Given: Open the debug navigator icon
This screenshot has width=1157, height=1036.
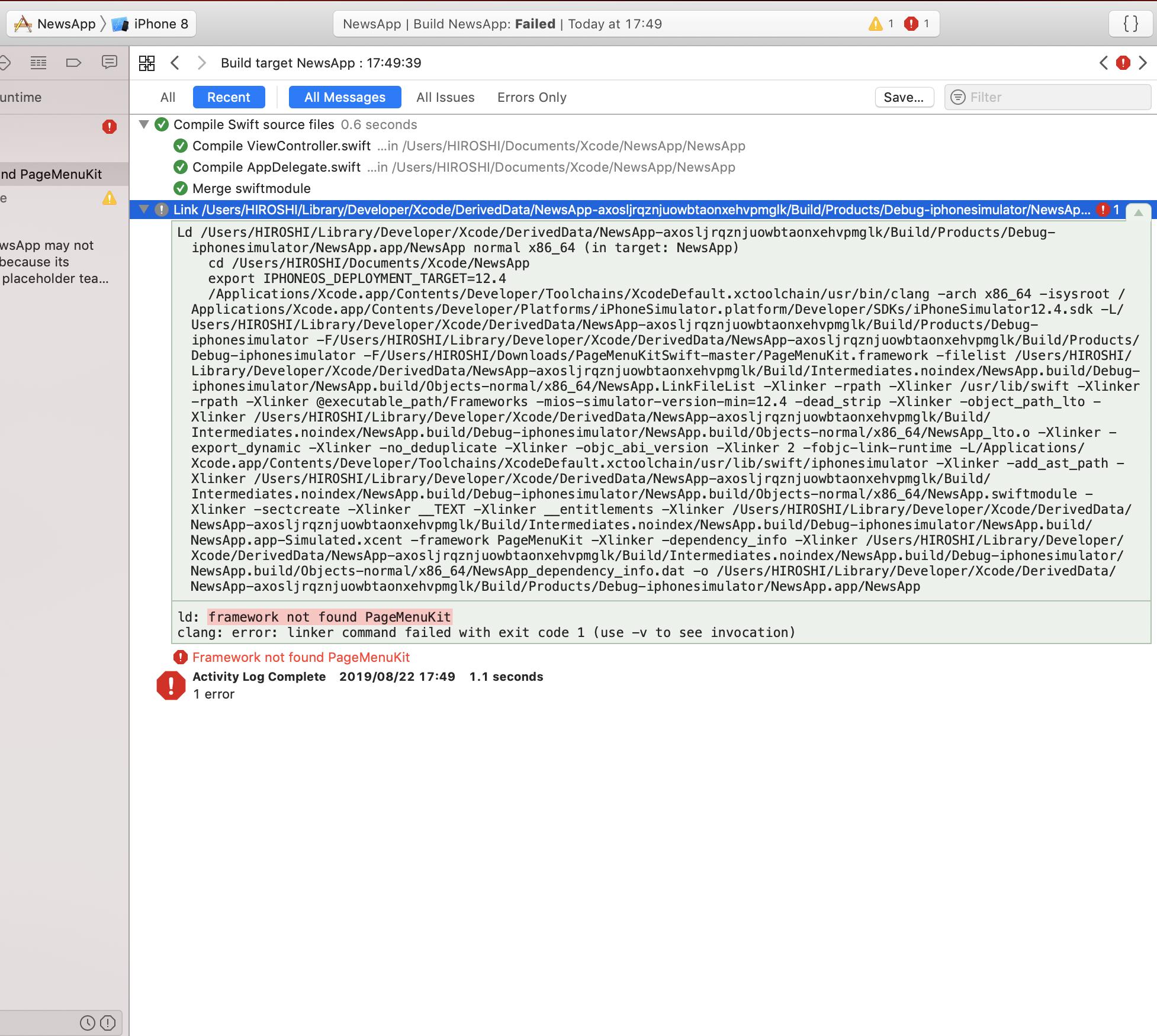Looking at the screenshot, I should [38, 63].
